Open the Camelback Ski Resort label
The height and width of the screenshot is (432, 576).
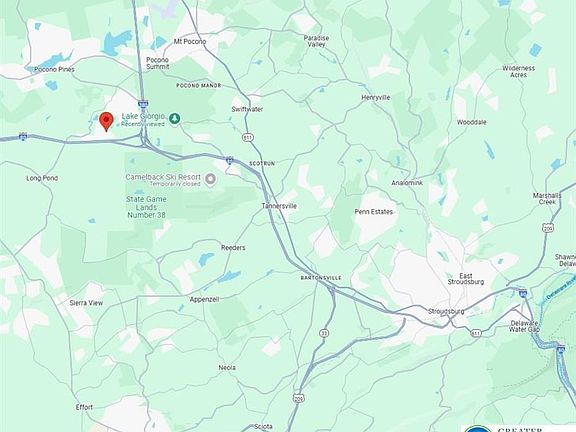(163, 177)
